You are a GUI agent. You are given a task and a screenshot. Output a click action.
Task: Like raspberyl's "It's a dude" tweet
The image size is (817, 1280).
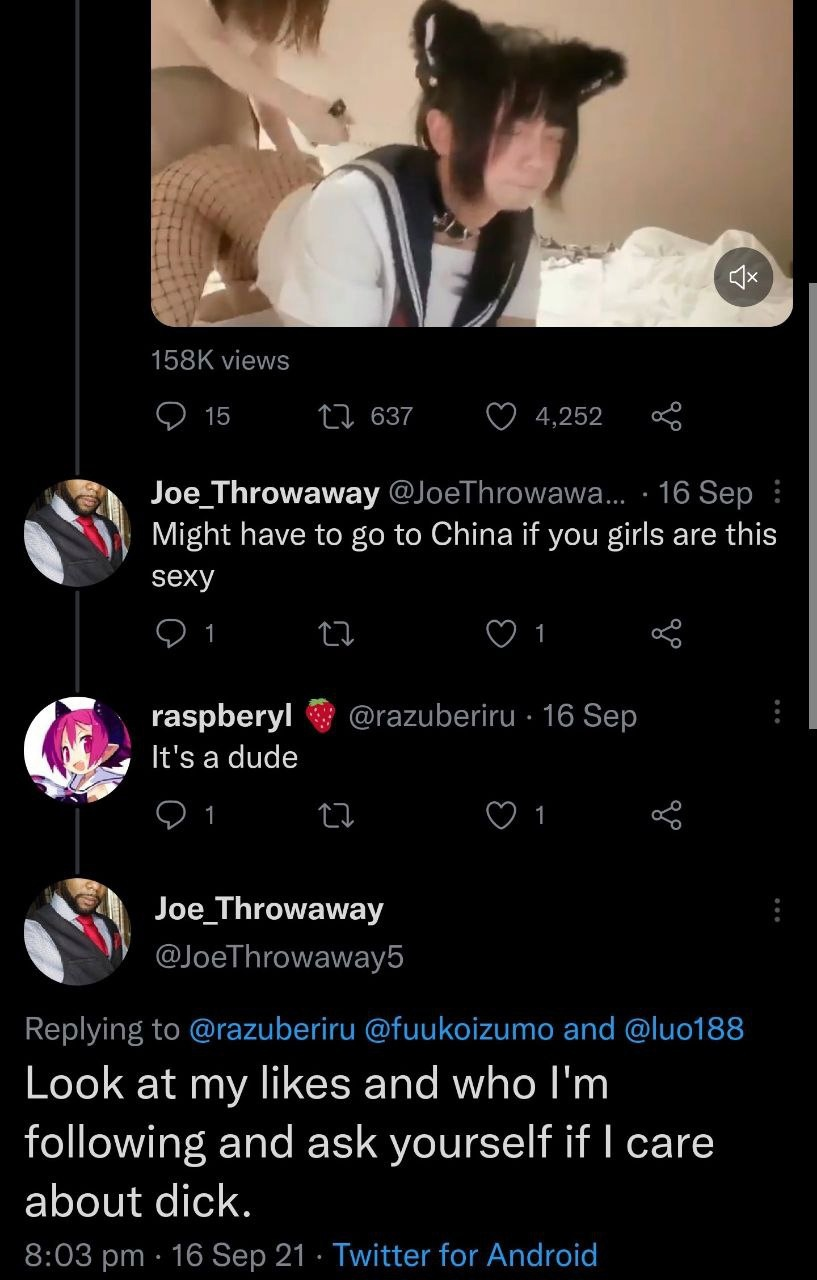coord(500,816)
